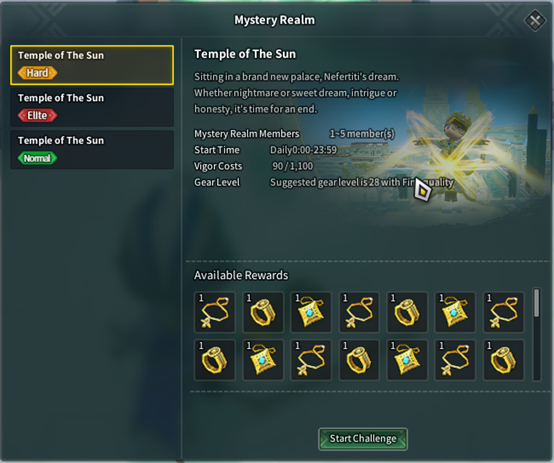Viewport: 554px width, 463px height.
Task: Click first blue-gem amulet in bottom row
Action: point(263,360)
